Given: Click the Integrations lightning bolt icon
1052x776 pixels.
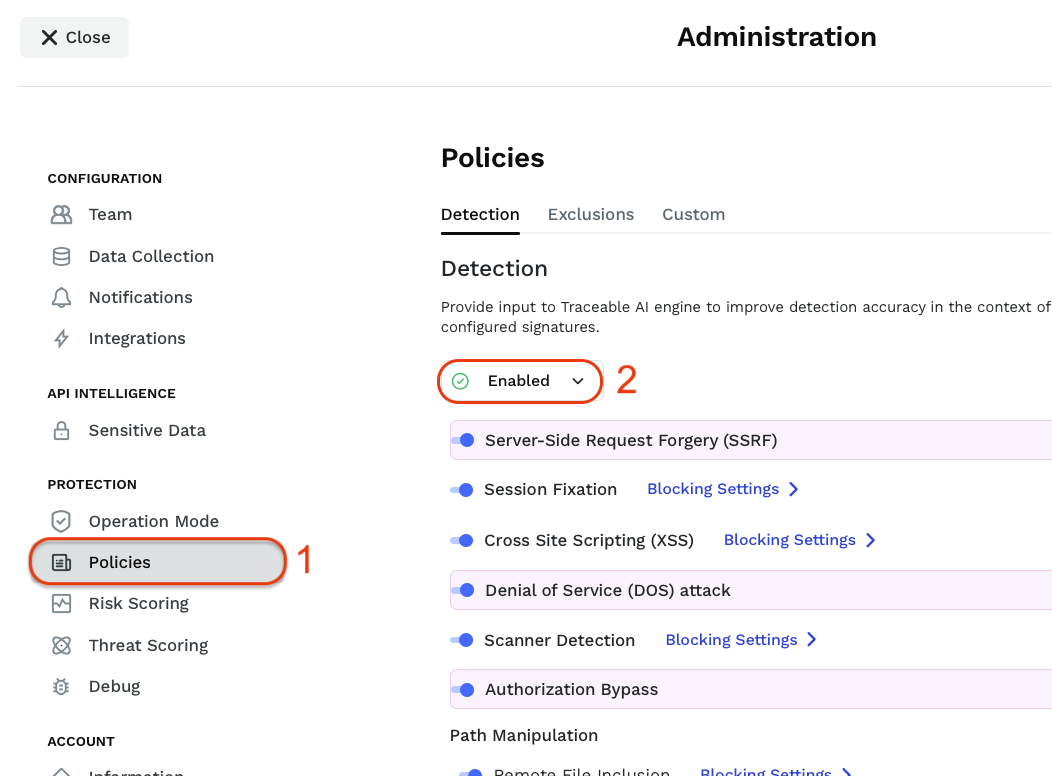Looking at the screenshot, I should pyautogui.click(x=61, y=339).
